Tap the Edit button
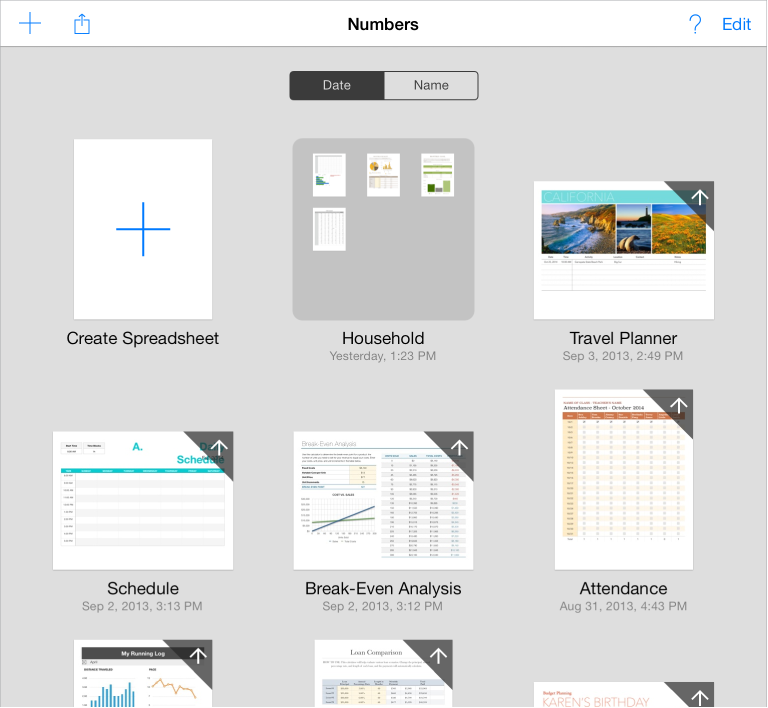Image resolution: width=768 pixels, height=708 pixels. point(736,24)
